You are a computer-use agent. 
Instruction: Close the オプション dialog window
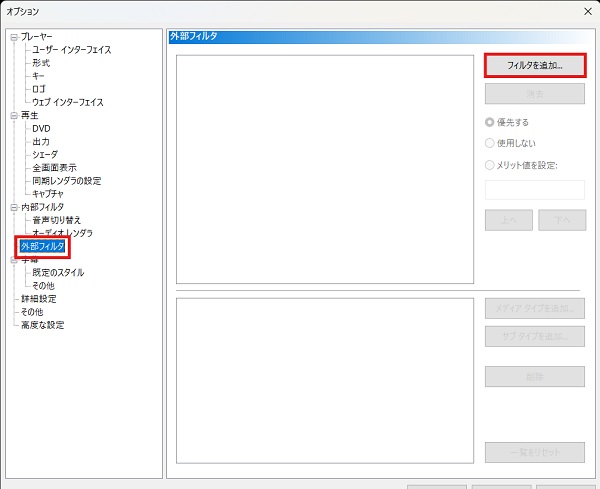585,12
